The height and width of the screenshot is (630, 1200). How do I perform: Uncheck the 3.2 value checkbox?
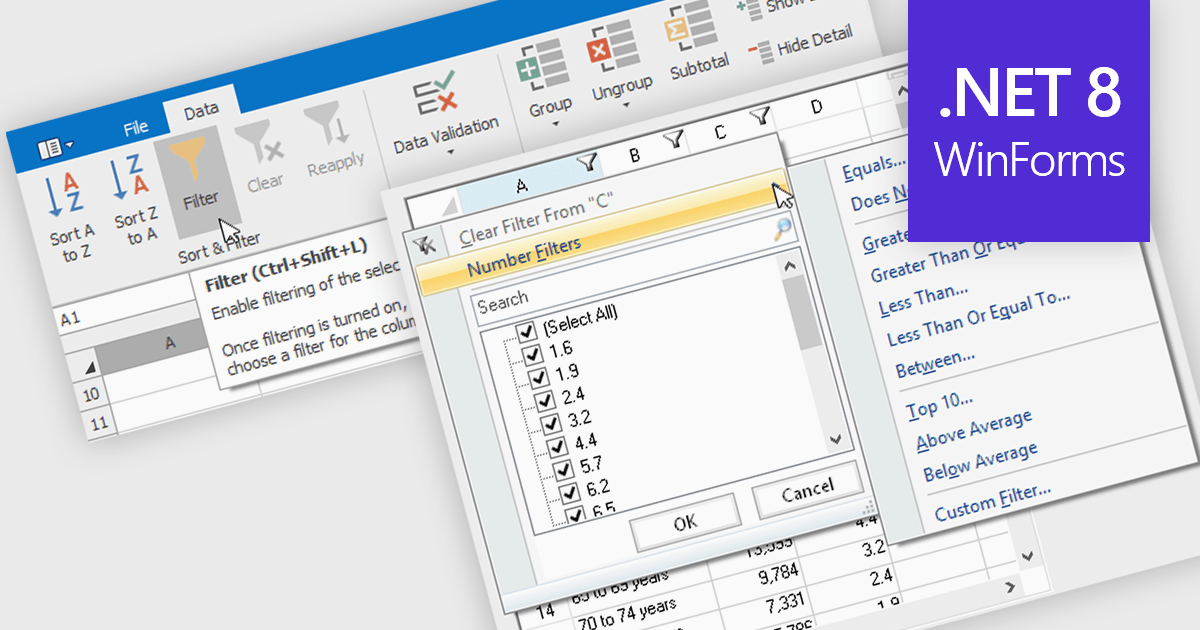tap(551, 422)
